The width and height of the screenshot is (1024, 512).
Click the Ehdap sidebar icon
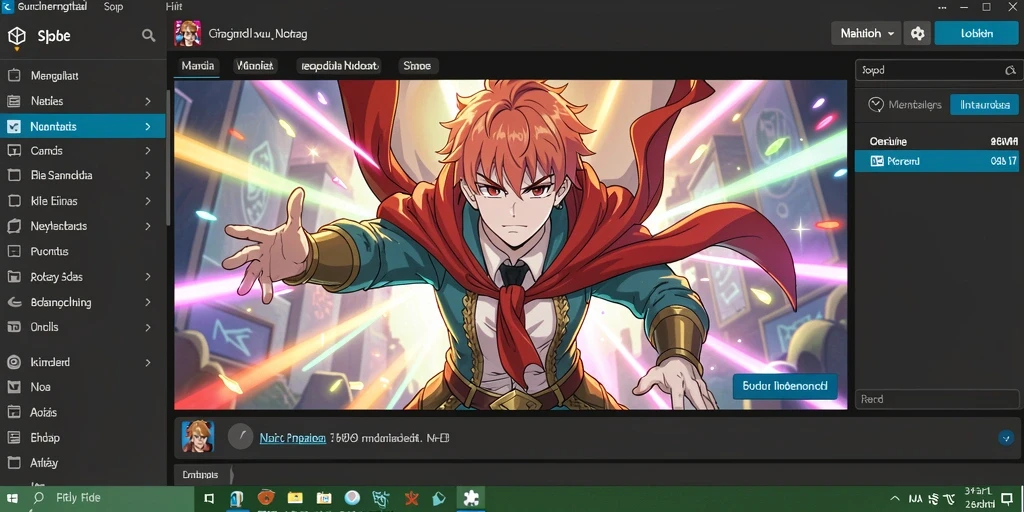pyautogui.click(x=14, y=438)
